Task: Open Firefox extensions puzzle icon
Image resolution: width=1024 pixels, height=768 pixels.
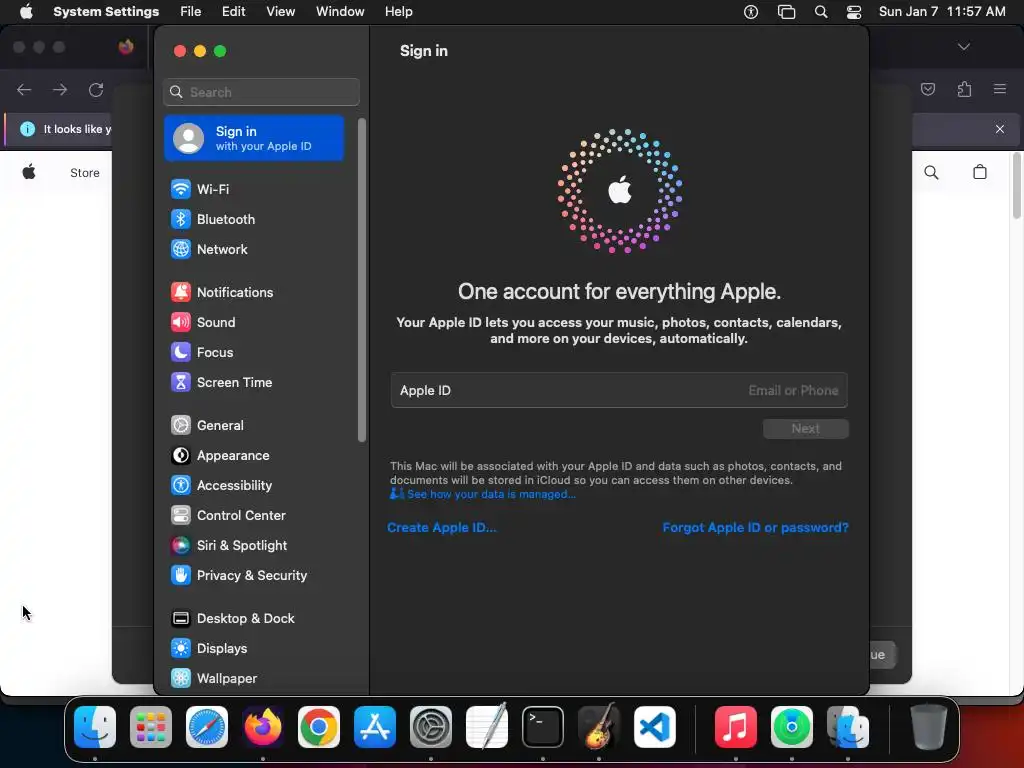Action: click(x=965, y=89)
